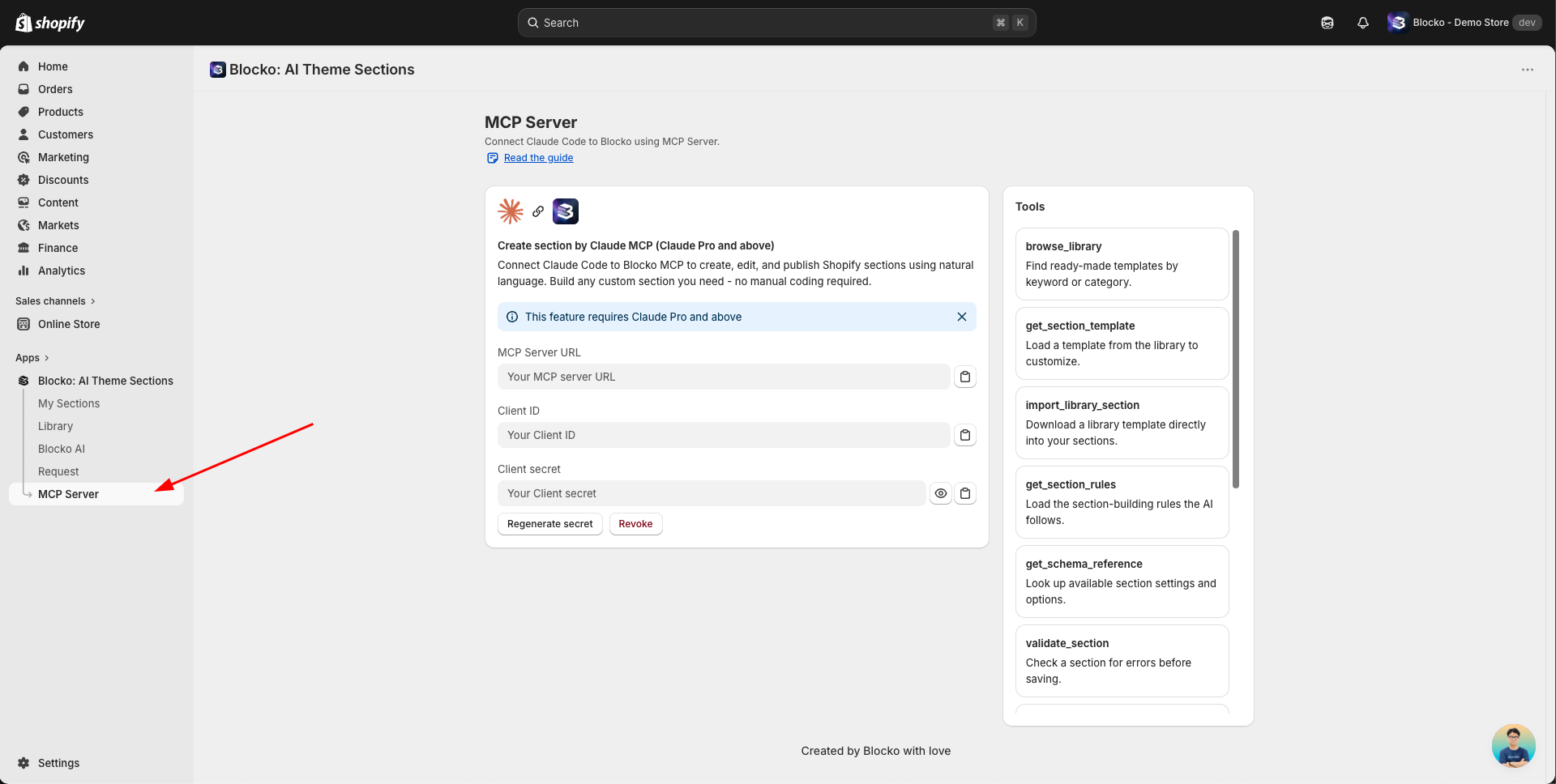Copy the Client secret
Viewport: 1556px width, 784px height.
coord(965,493)
